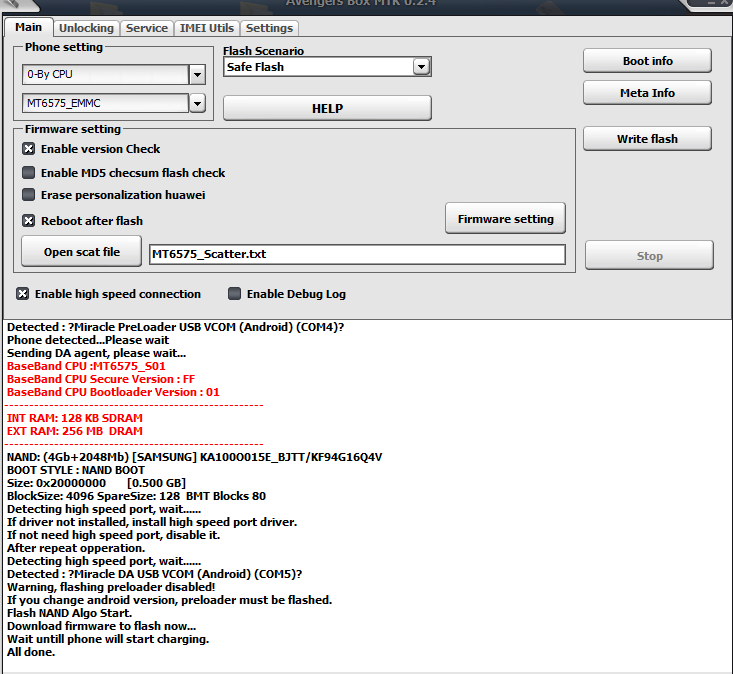Click the BlockSize 4096 SpareSize line
Screen dimensions: 733x674
[136, 496]
